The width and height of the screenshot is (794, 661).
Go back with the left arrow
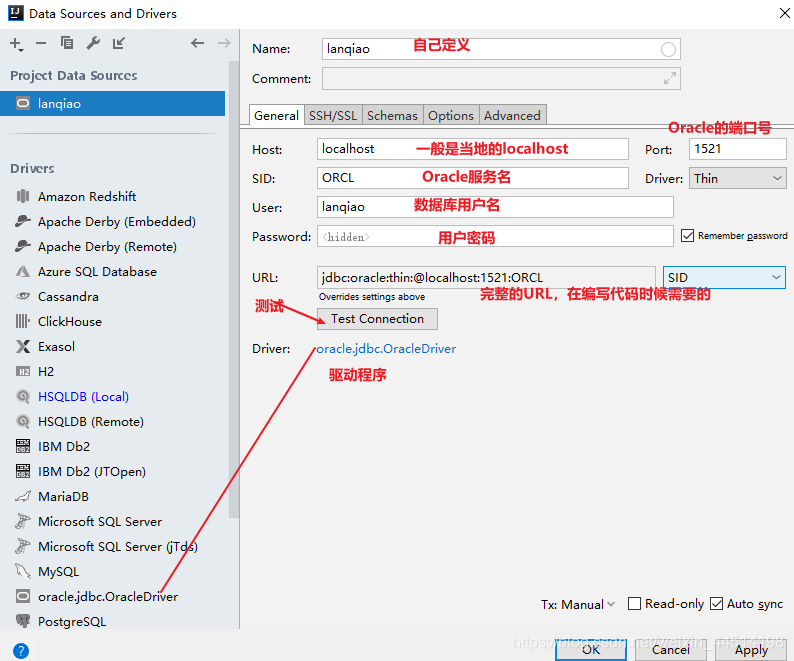(197, 43)
